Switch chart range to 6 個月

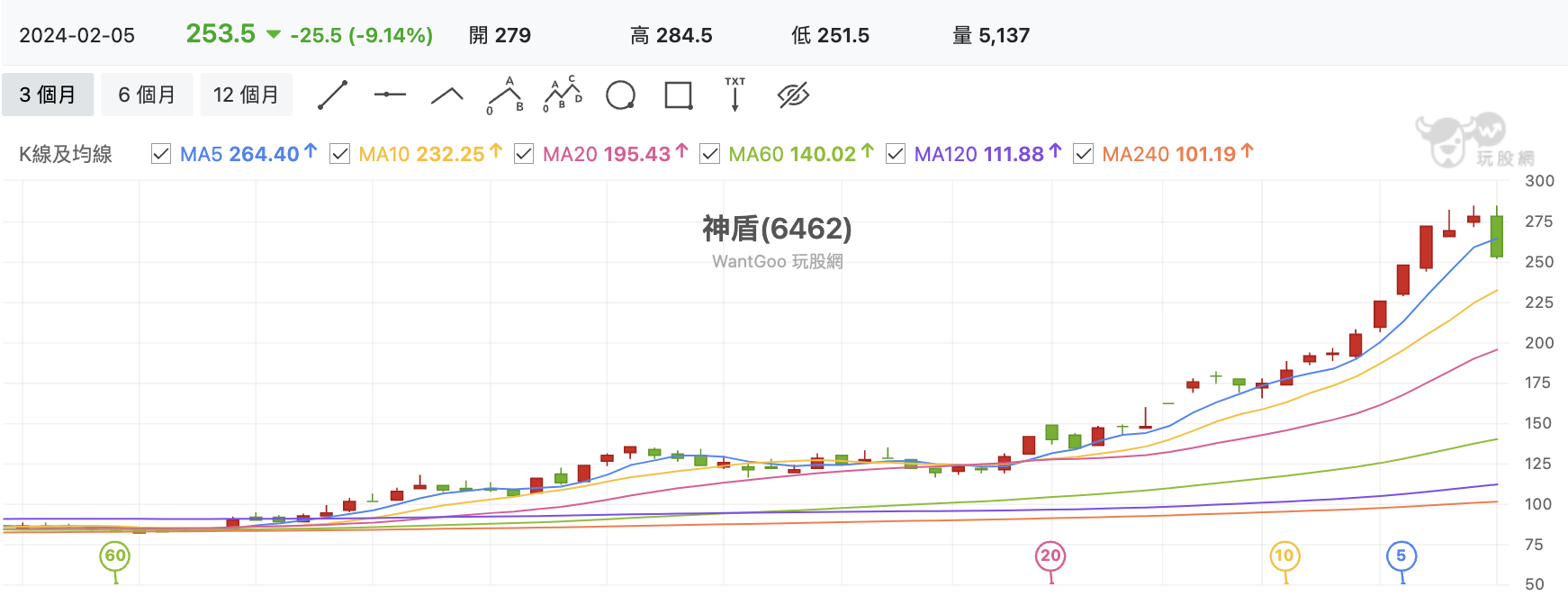pos(147,95)
